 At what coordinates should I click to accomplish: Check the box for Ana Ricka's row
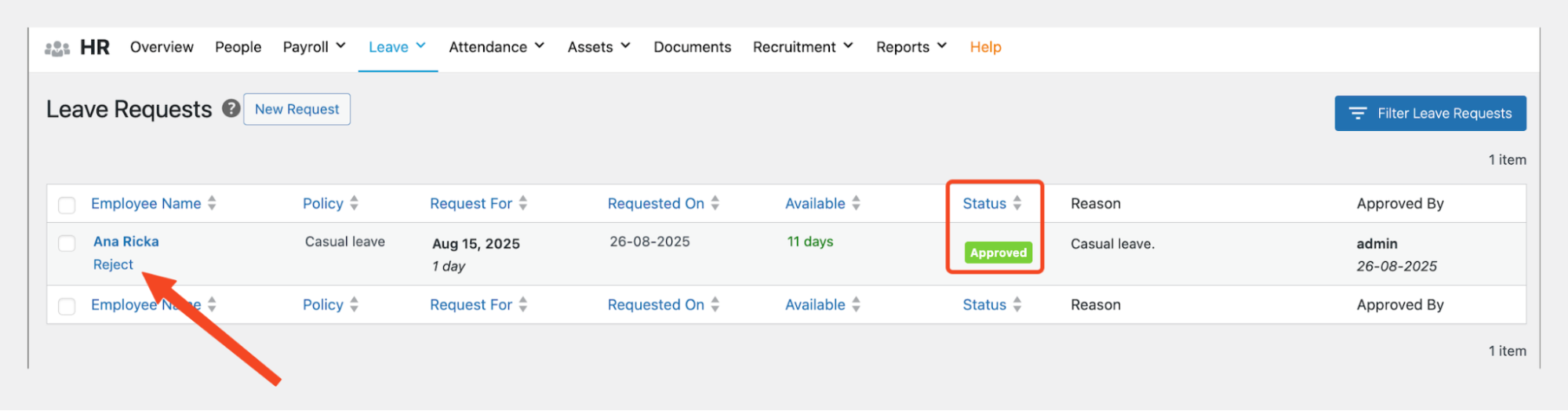point(67,243)
